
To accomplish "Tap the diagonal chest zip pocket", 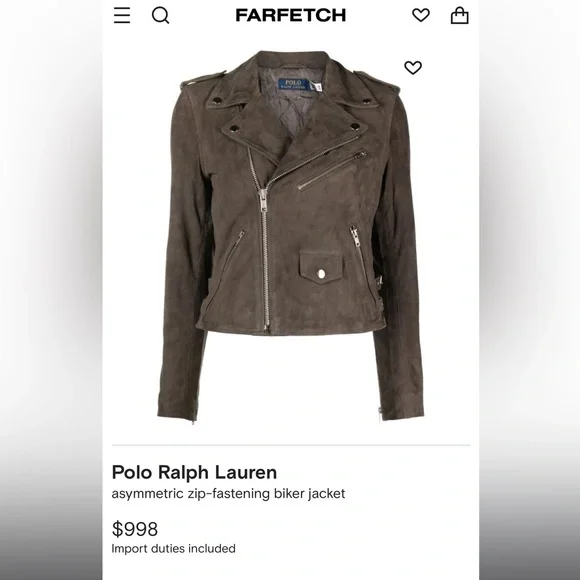I will click(x=332, y=170).
